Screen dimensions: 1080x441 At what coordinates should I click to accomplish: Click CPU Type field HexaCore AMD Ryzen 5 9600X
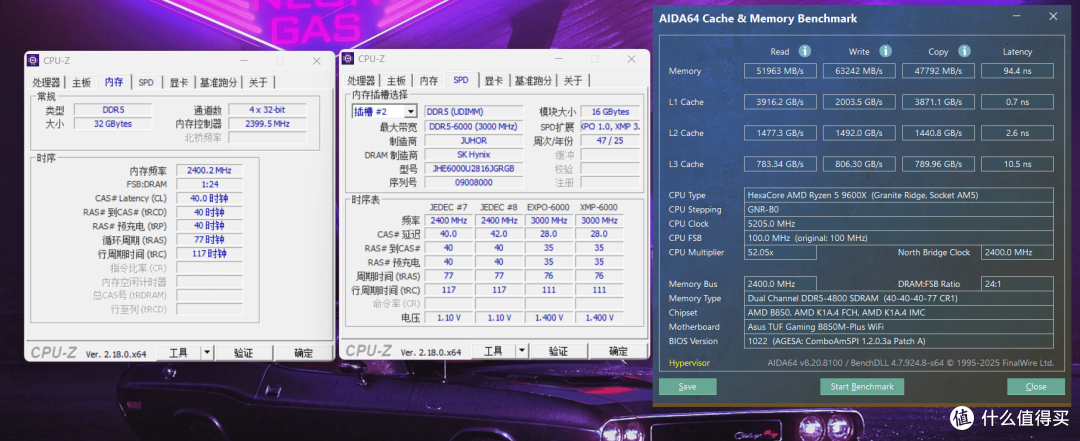coord(899,195)
